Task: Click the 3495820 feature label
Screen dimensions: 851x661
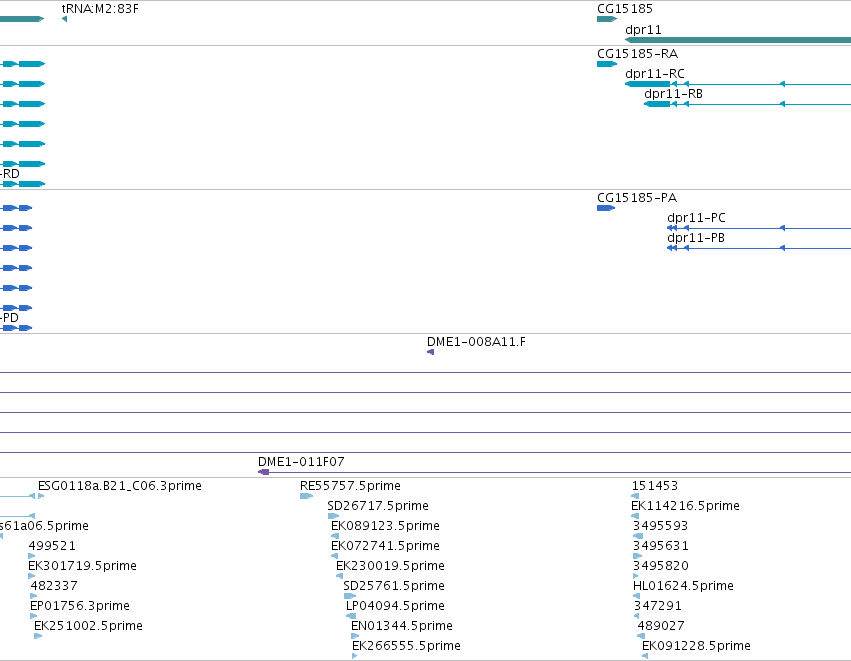Action: pyautogui.click(x=661, y=566)
